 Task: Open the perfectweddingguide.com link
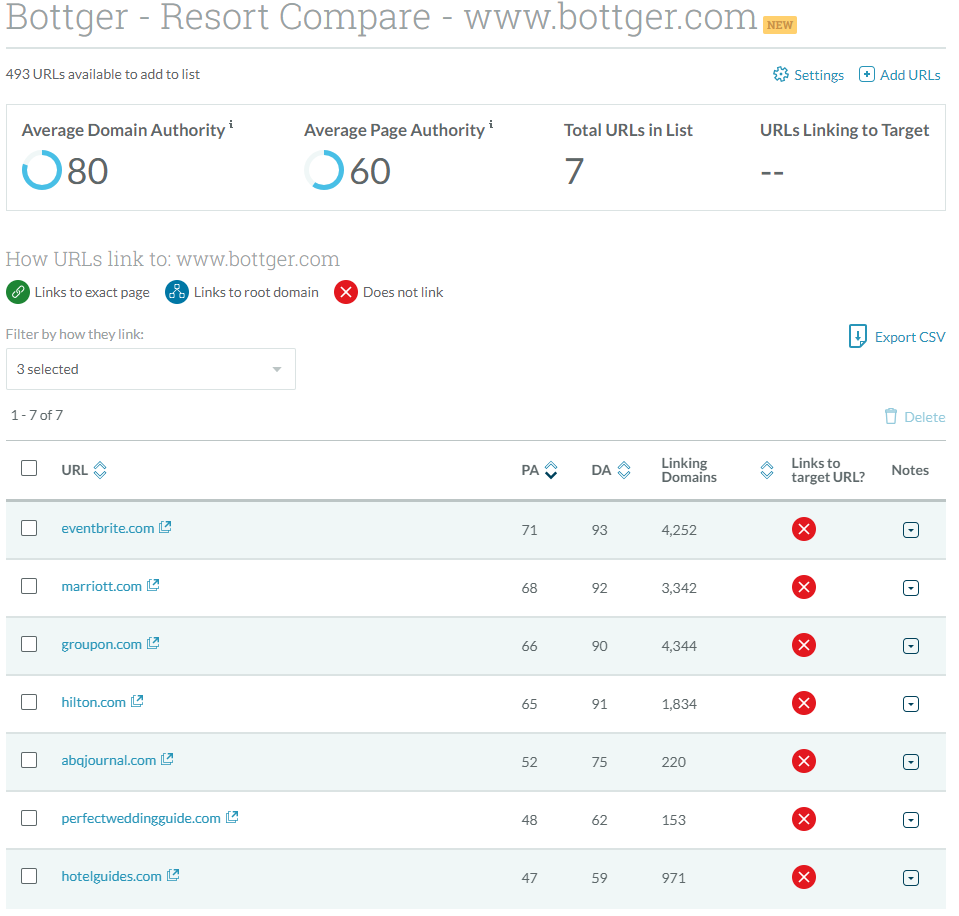(x=140, y=818)
